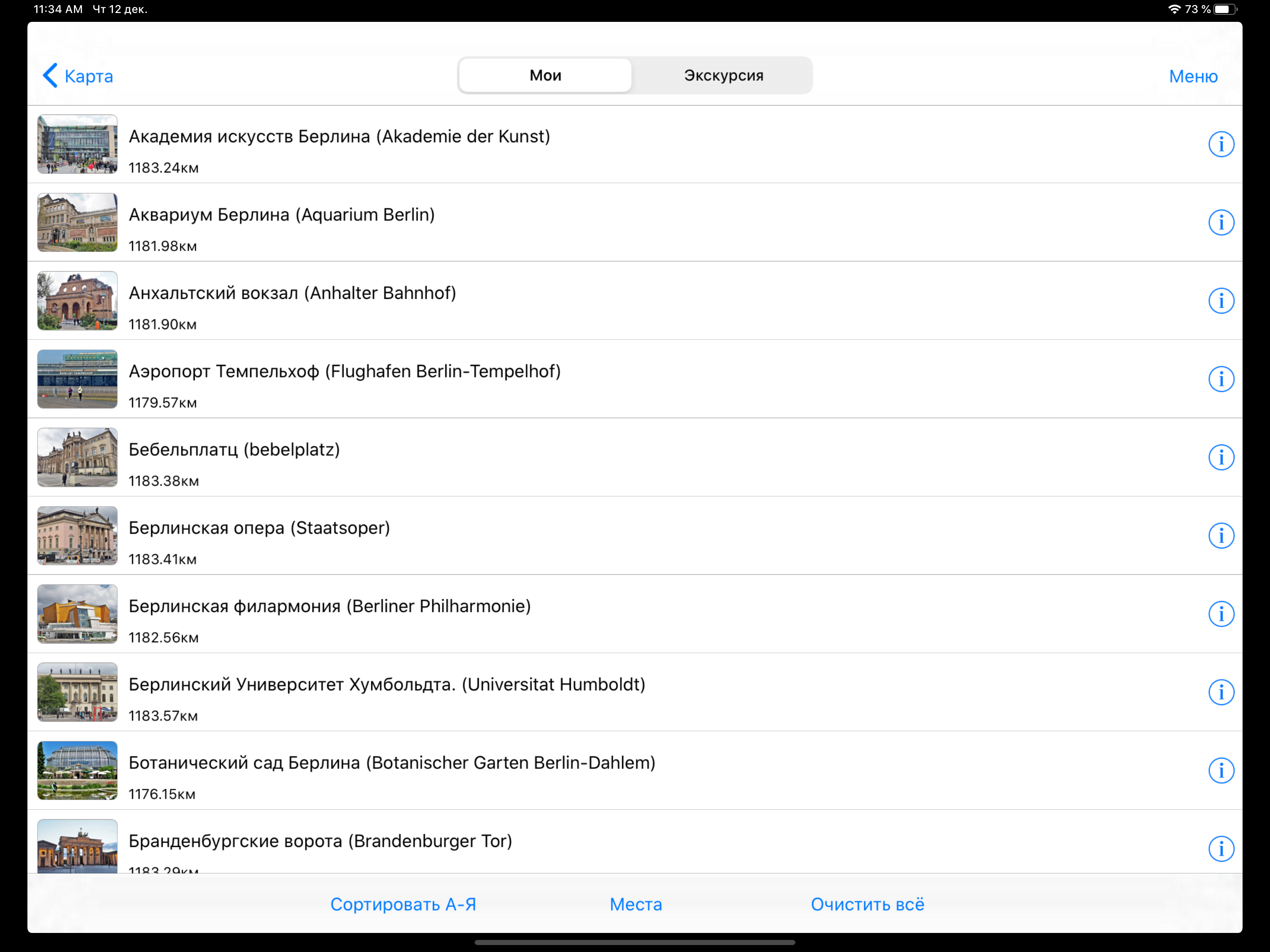This screenshot has width=1270, height=952.
Task: Show info for Аэропорт Темпельхоф
Action: 1221,379
